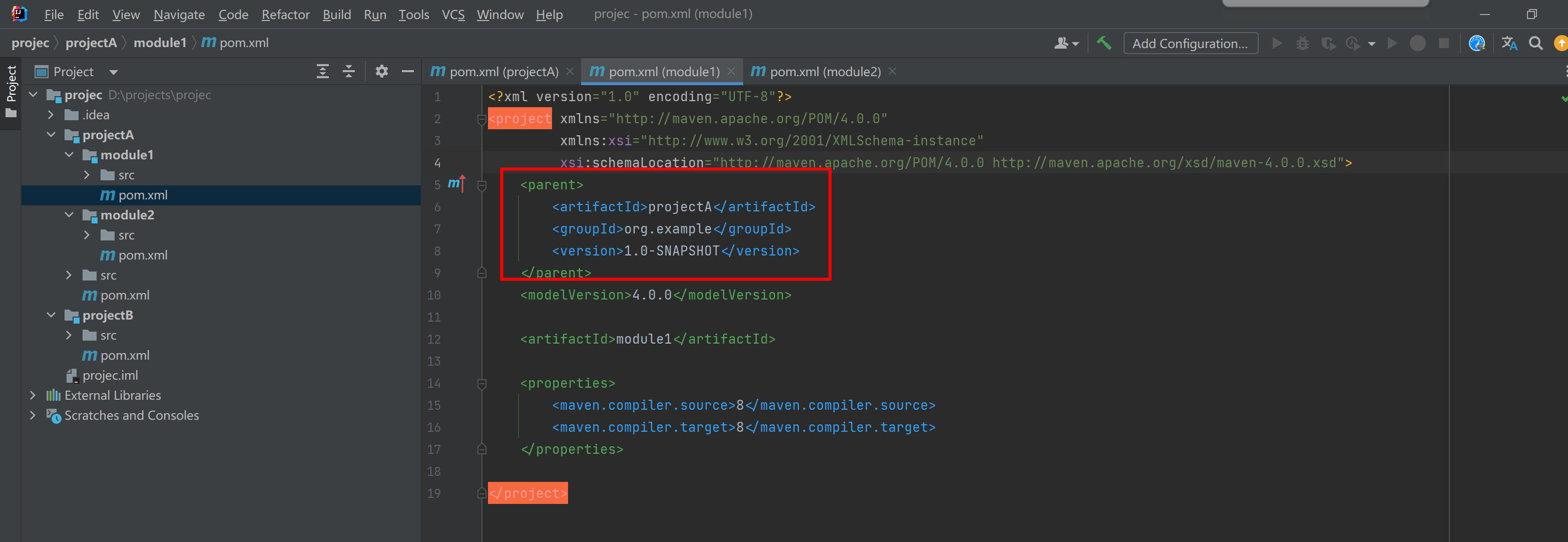This screenshot has width=1568, height=542.
Task: Click projec breadcrumb in navigation bar
Action: pos(30,43)
